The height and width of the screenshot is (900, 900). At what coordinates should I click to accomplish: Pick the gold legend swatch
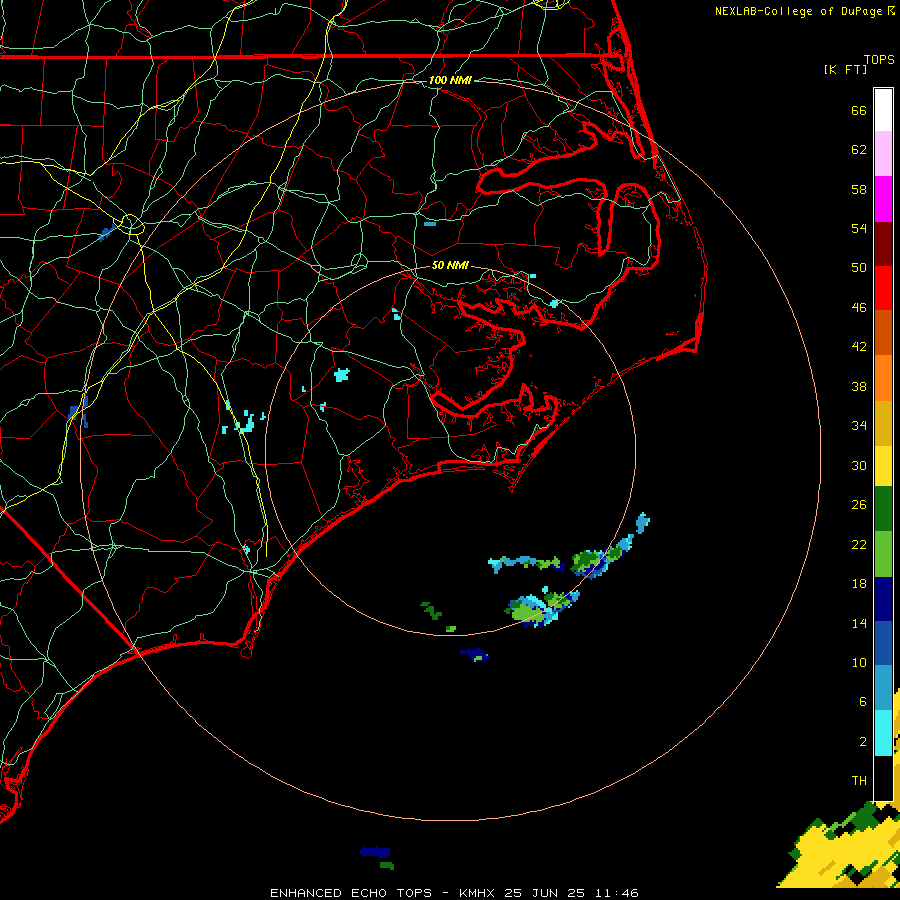[x=883, y=423]
